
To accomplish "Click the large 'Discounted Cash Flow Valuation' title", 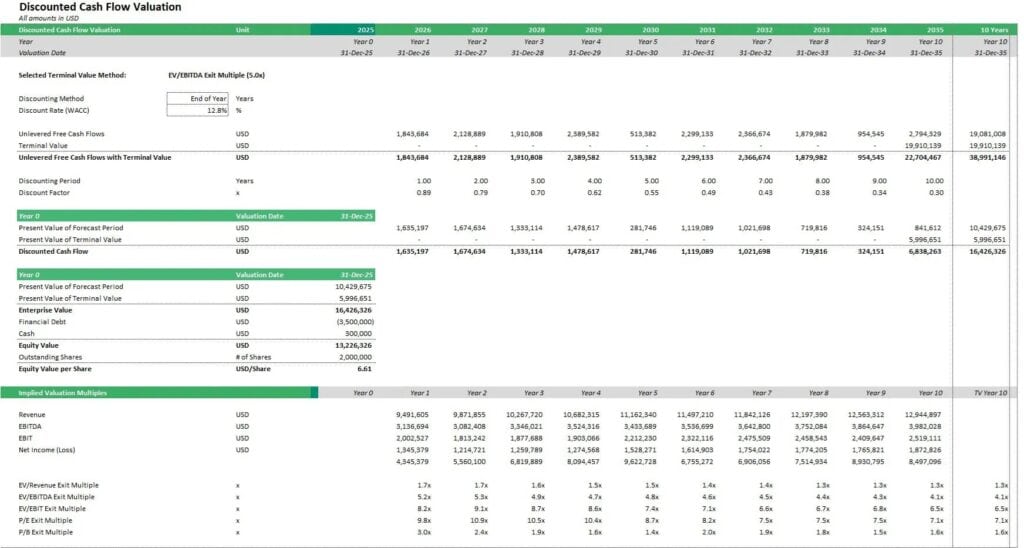I will click(100, 7).
